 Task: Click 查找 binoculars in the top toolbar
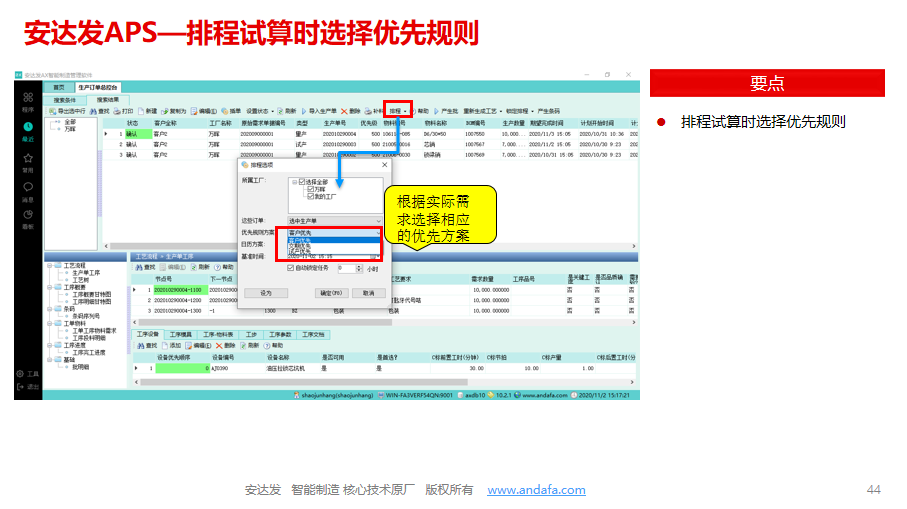(x=99, y=111)
